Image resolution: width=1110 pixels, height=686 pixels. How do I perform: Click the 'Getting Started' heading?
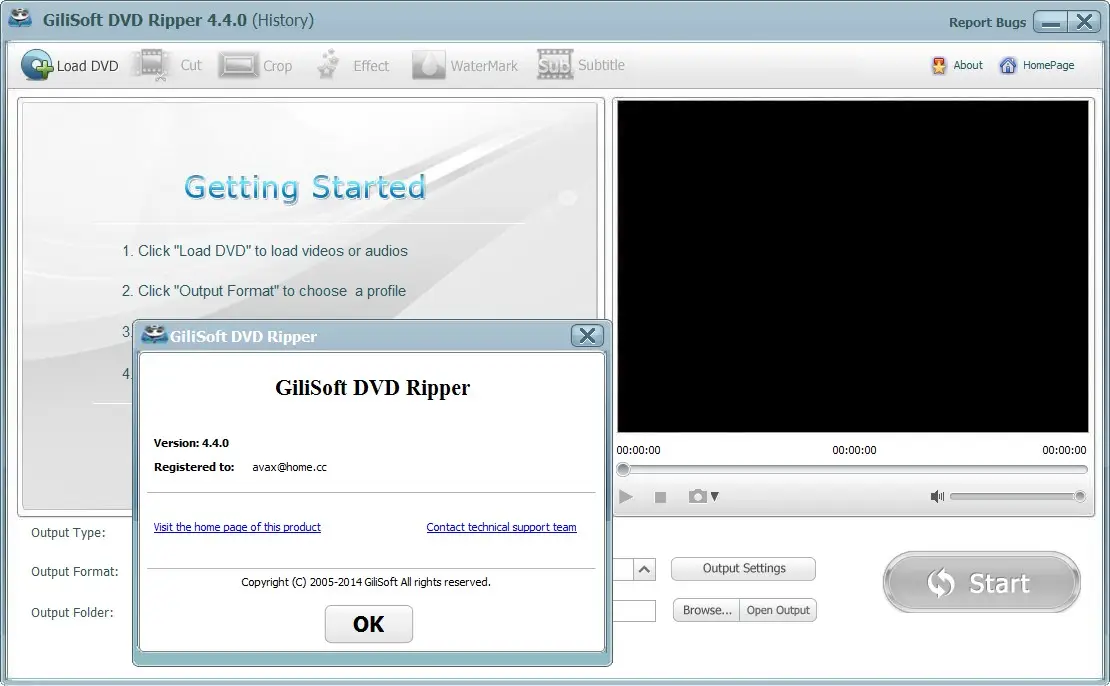(305, 188)
